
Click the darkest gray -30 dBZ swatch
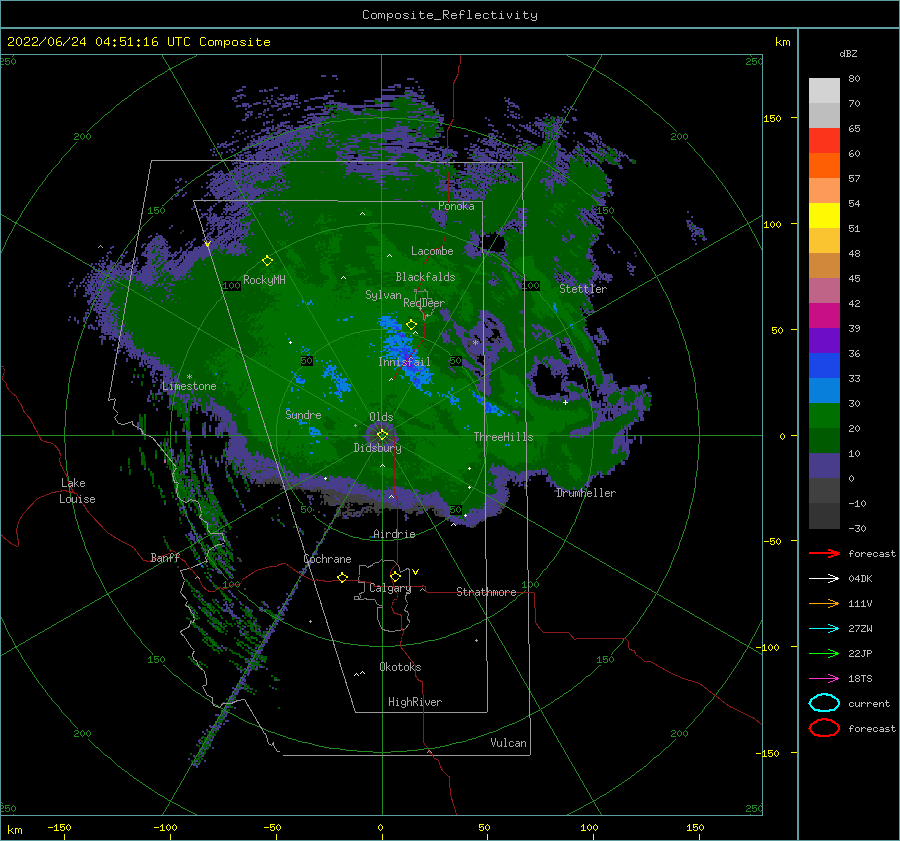pos(824,516)
